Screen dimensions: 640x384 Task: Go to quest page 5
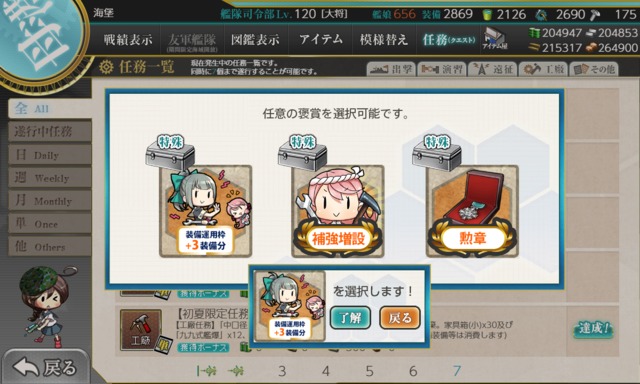click(x=369, y=371)
